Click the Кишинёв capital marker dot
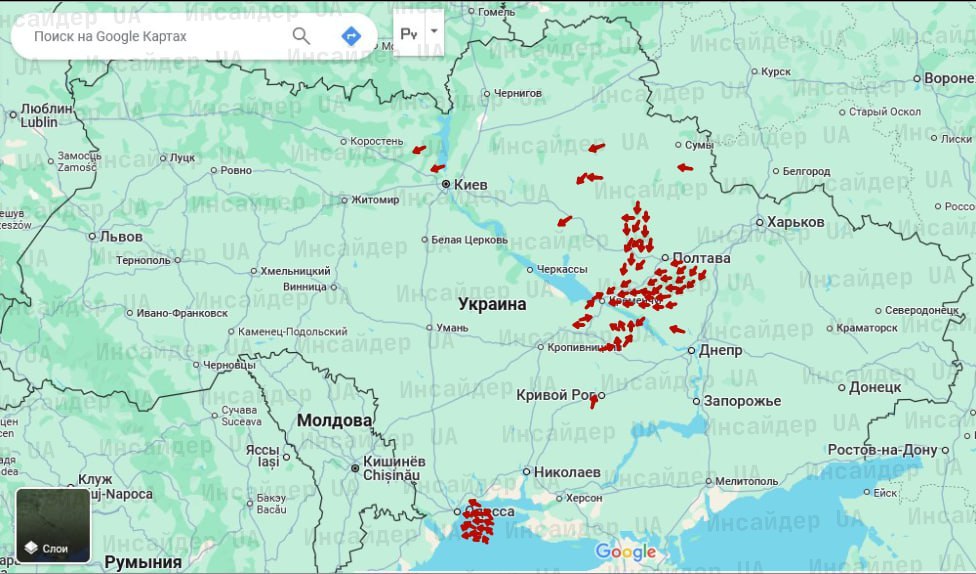The height and width of the screenshot is (574, 976). pos(355,467)
